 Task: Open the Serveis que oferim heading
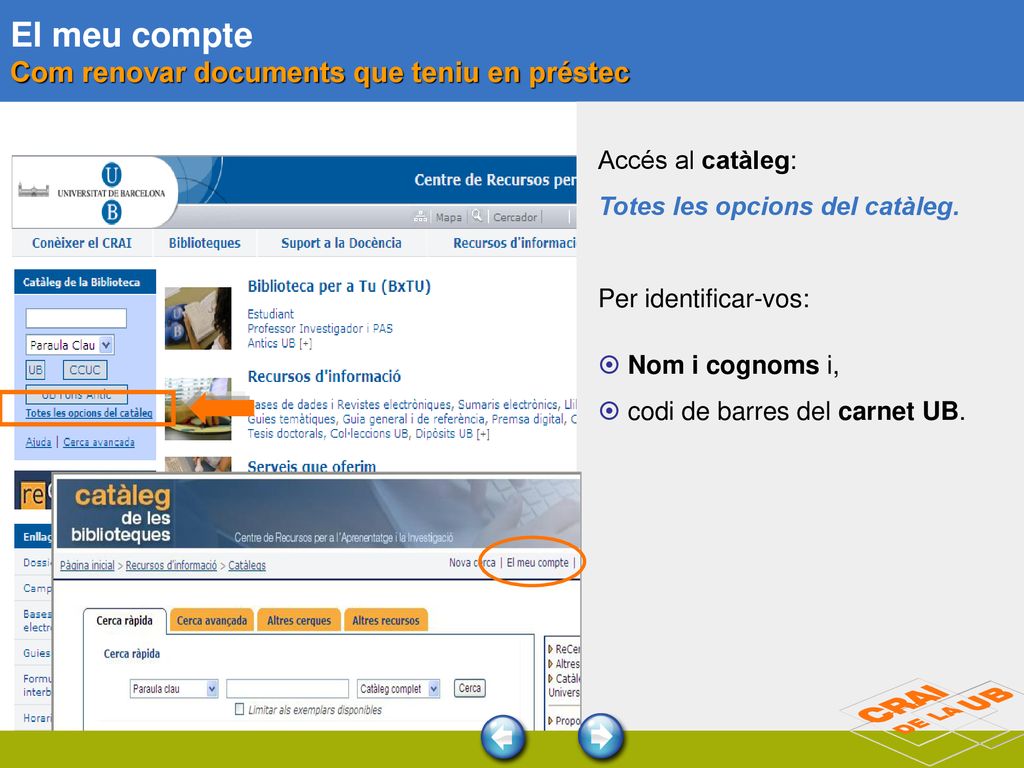312,466
